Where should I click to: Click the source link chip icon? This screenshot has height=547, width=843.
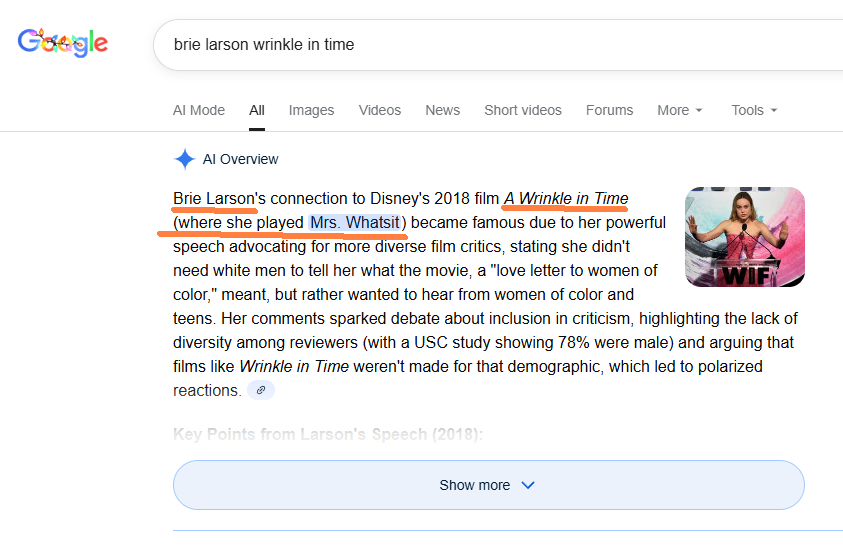tap(260, 390)
